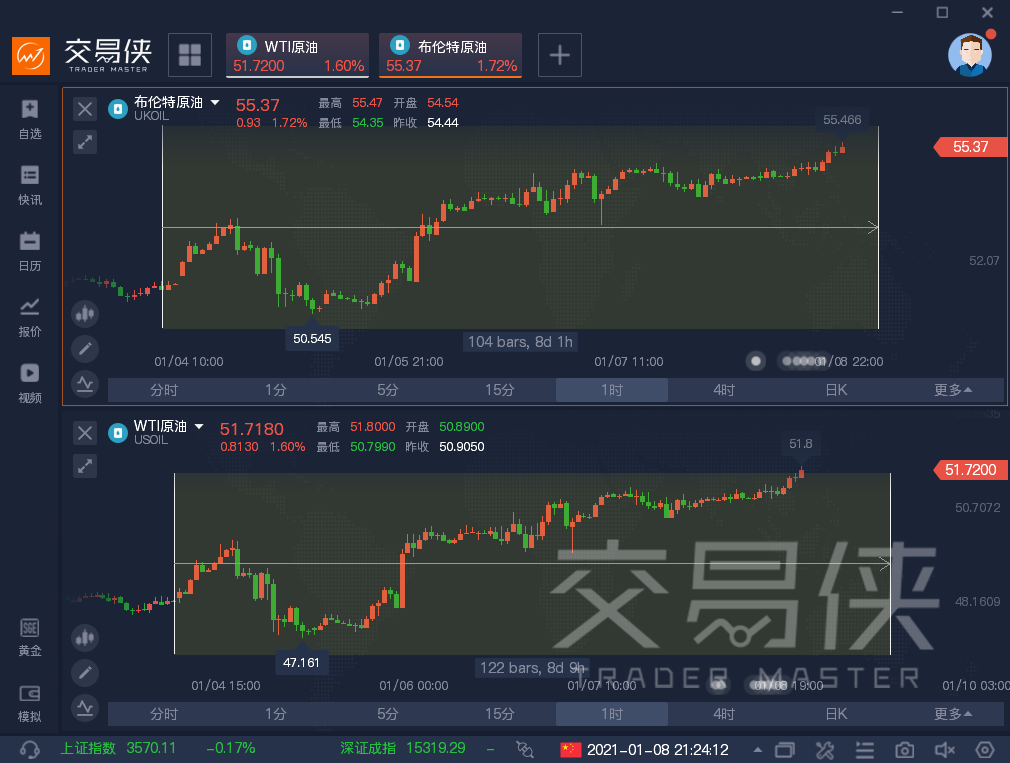Expand the 布伦特原油 chart to fullscreen
1010x763 pixels.
[x=85, y=142]
